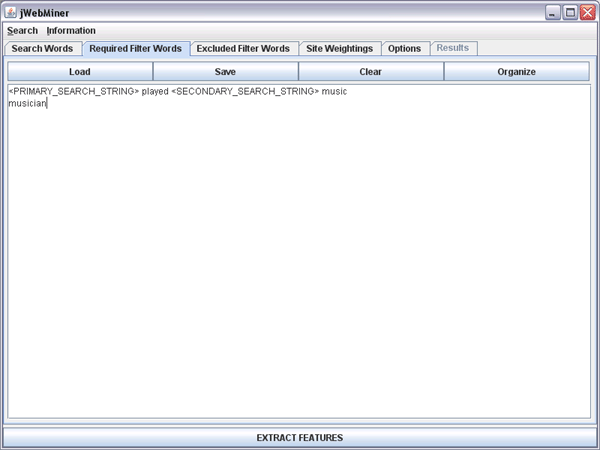
Task: Click the Organize button
Action: pyautogui.click(x=516, y=72)
